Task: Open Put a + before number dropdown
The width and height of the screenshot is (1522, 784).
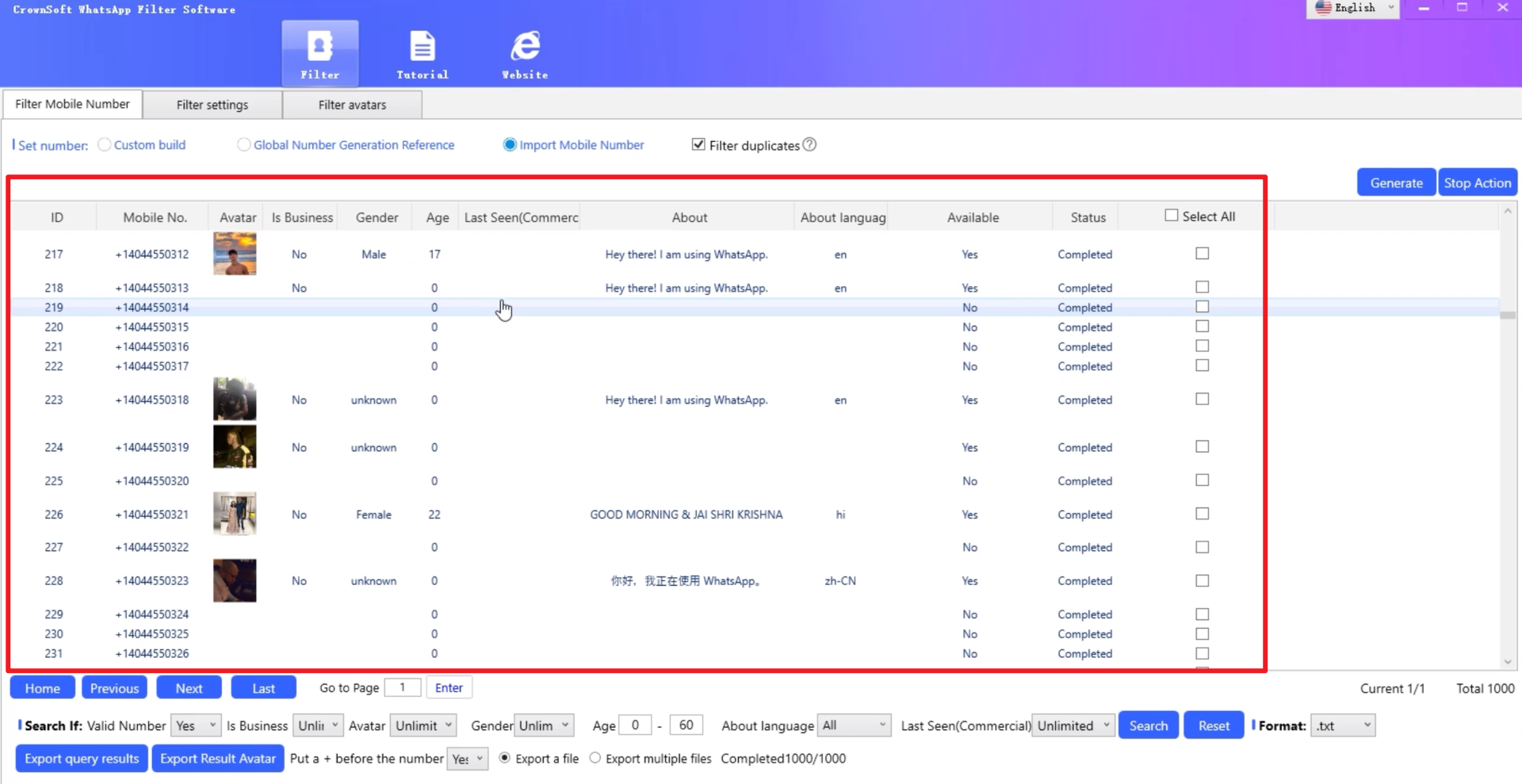Action: (468, 759)
